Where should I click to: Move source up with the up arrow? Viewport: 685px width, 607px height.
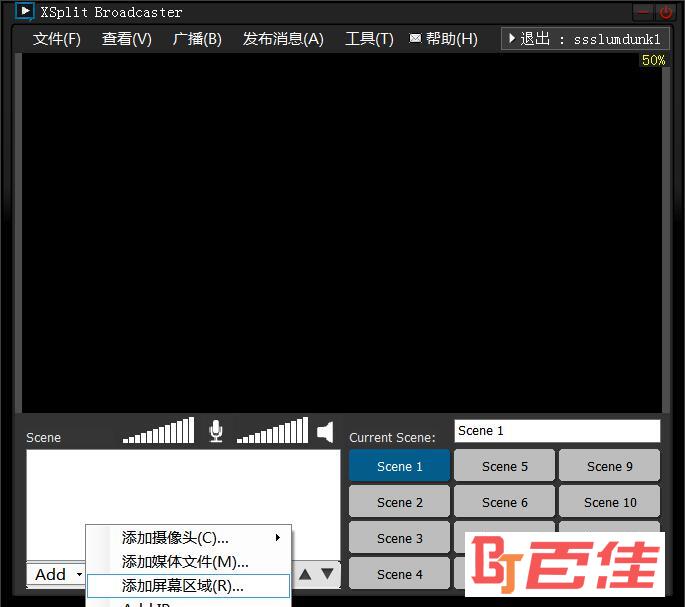pyautogui.click(x=305, y=574)
